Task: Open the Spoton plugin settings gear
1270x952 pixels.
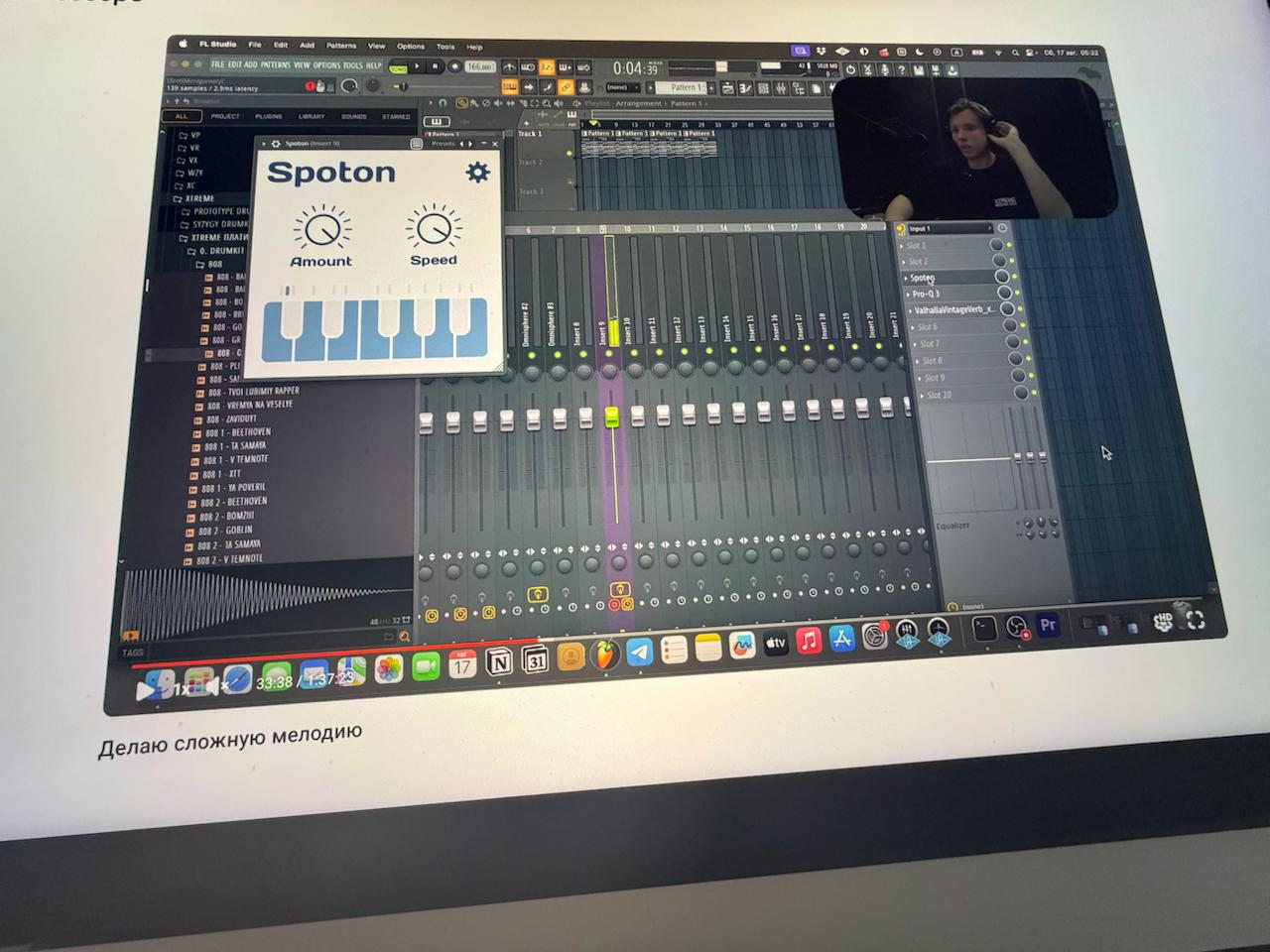Action: pos(477,172)
